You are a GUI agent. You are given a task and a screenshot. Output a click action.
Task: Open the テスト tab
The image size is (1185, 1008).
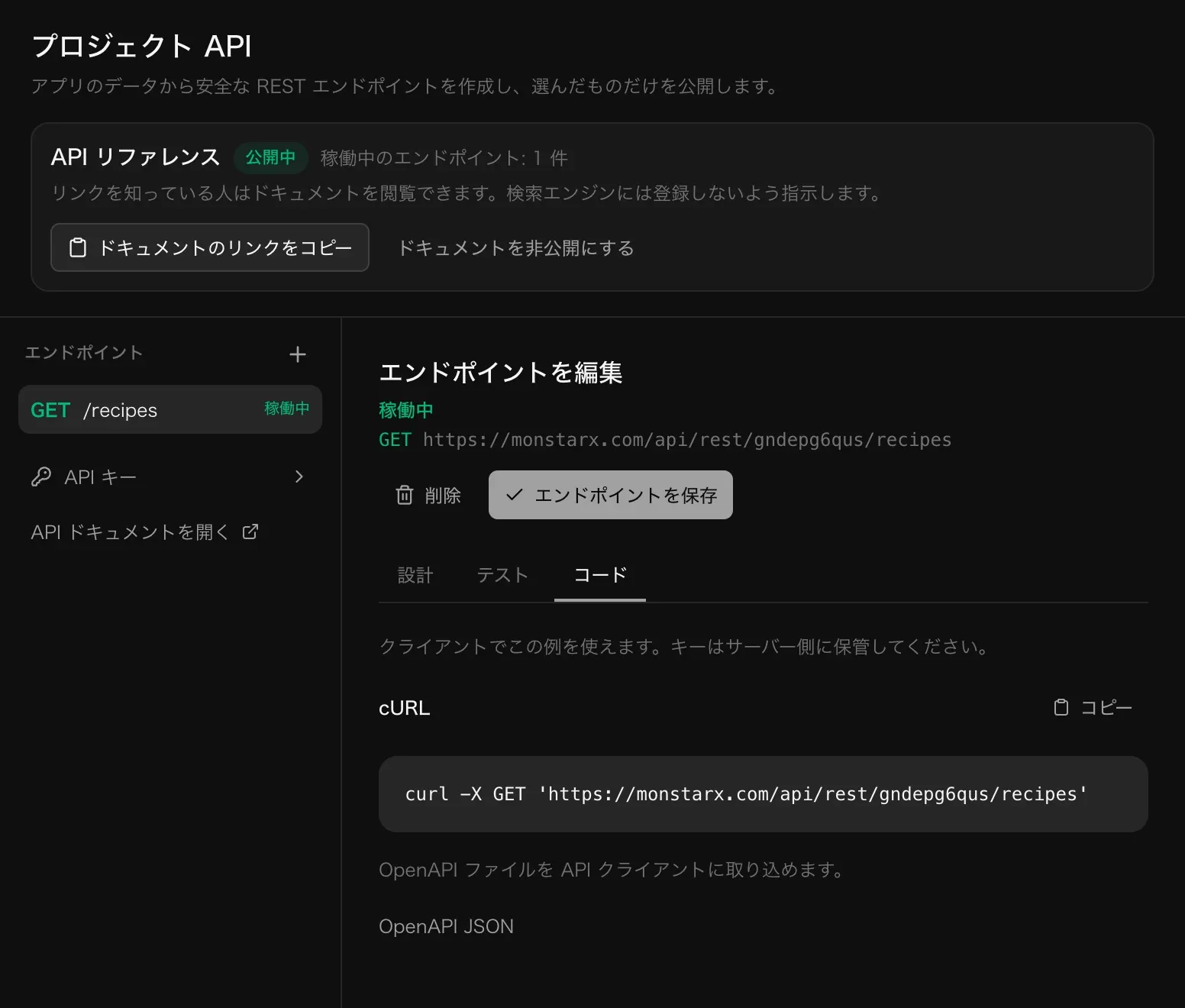point(502,574)
